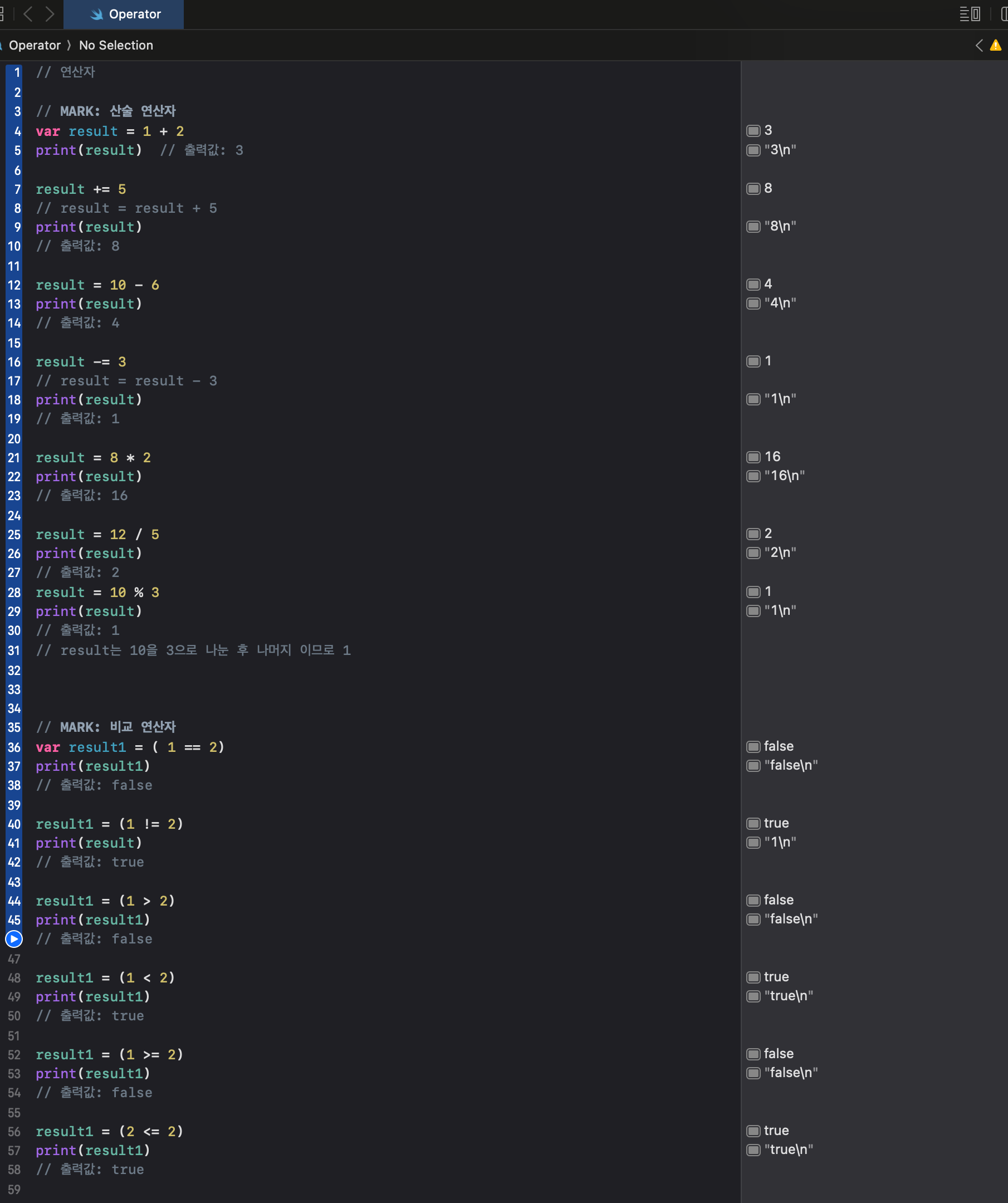Image resolution: width=1008 pixels, height=1203 pixels.
Task: Click code line "result += 5"
Action: click(81, 189)
